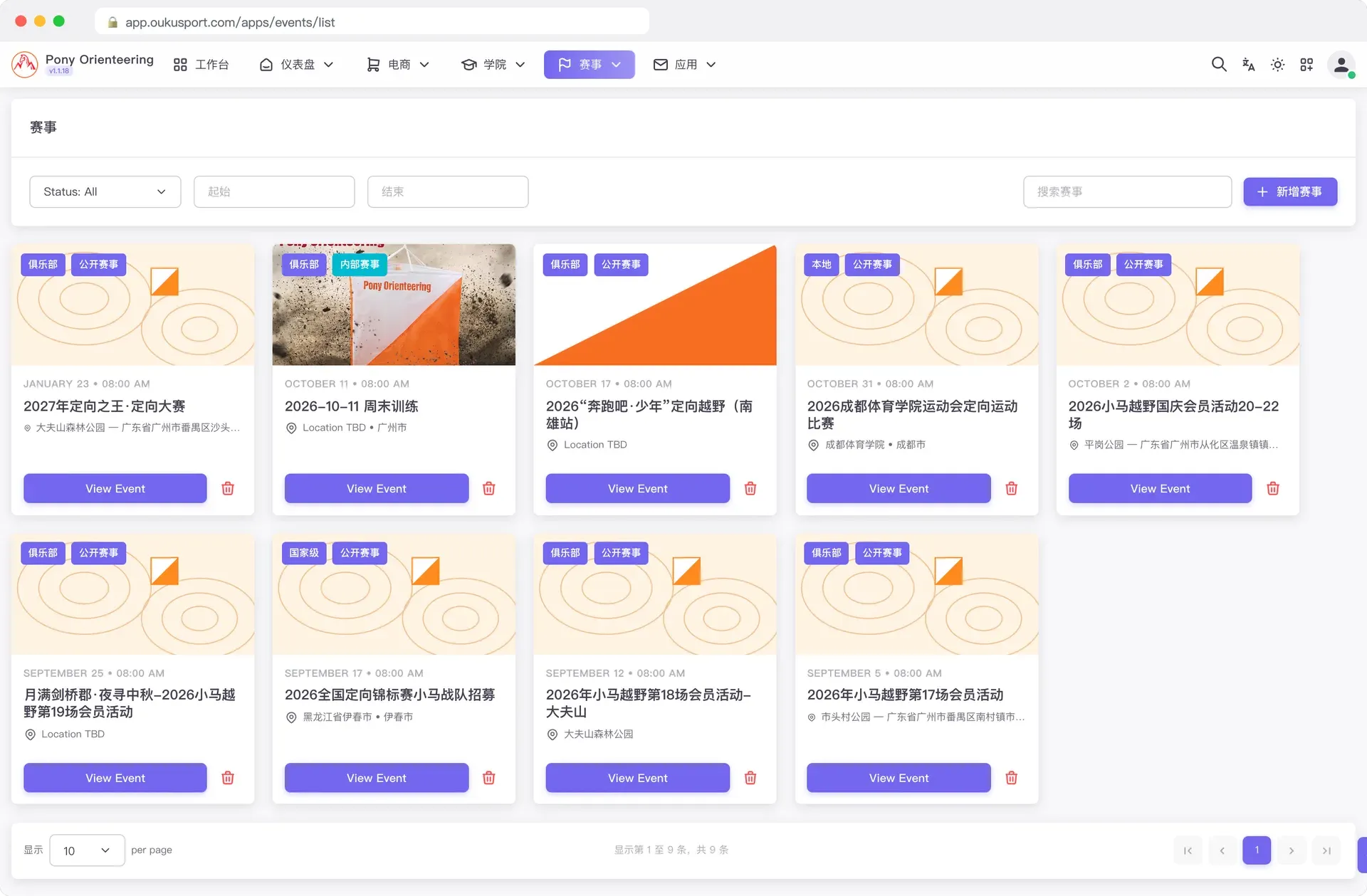This screenshot has height=896, width=1367.
Task: Open the per page count dropdown
Action: pos(87,850)
